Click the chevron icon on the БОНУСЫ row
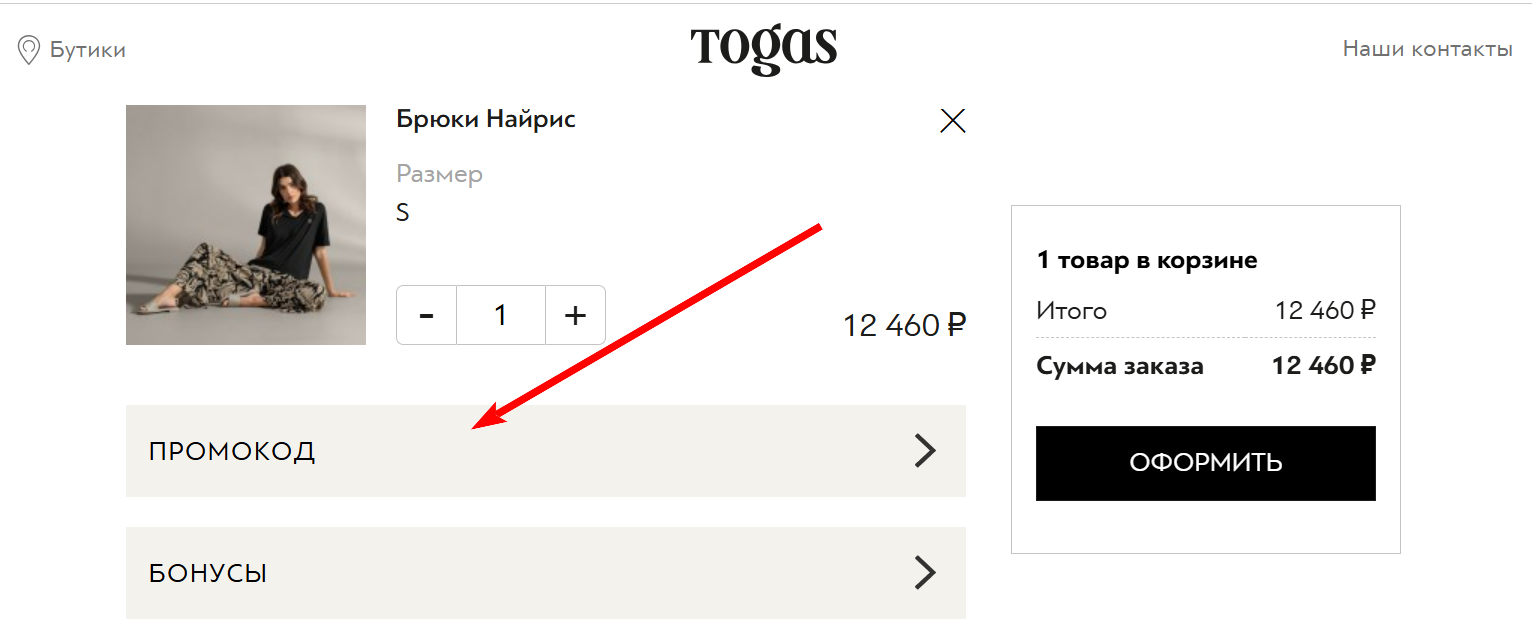The height and width of the screenshot is (638, 1532). click(926, 572)
